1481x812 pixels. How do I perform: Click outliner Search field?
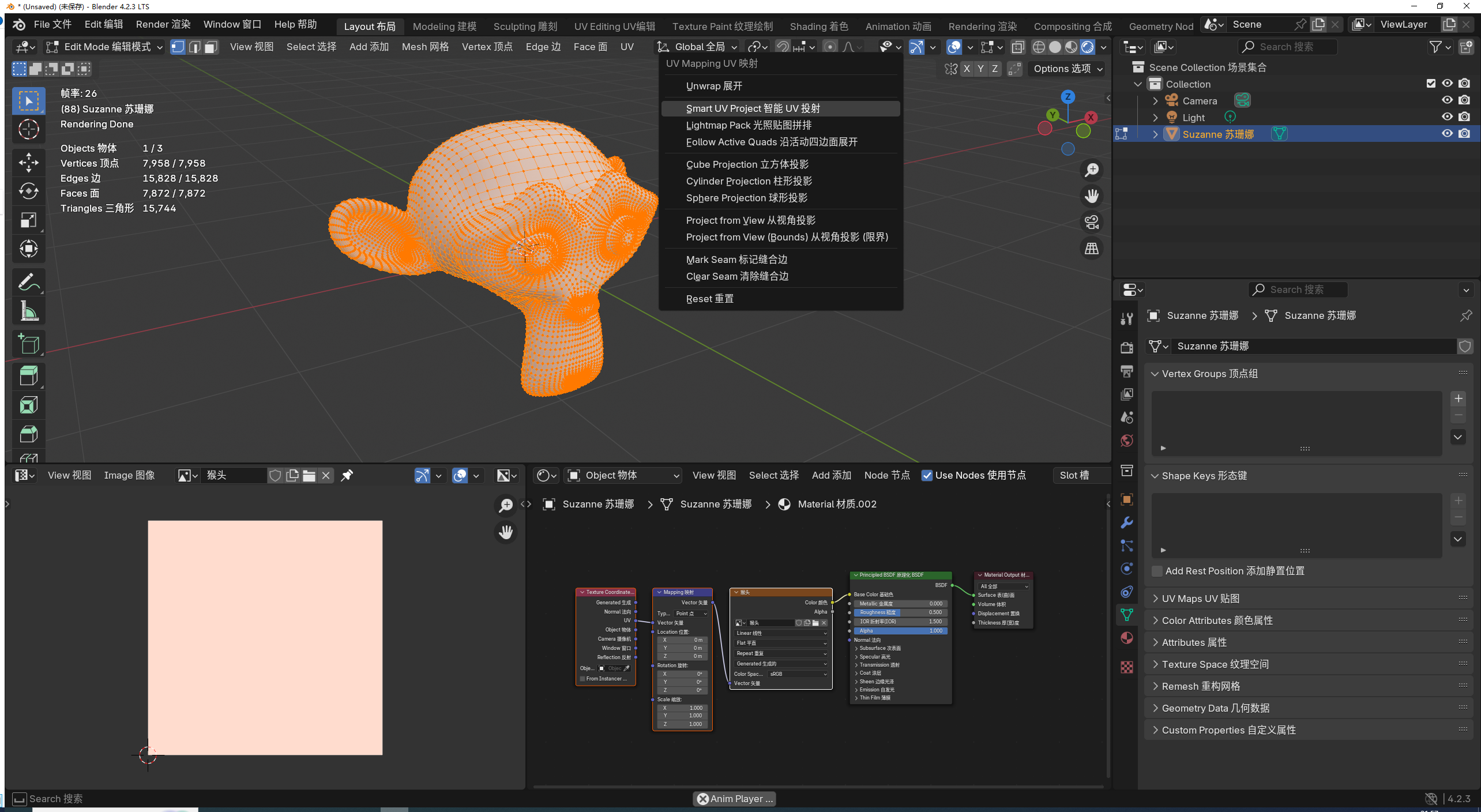click(x=1287, y=47)
